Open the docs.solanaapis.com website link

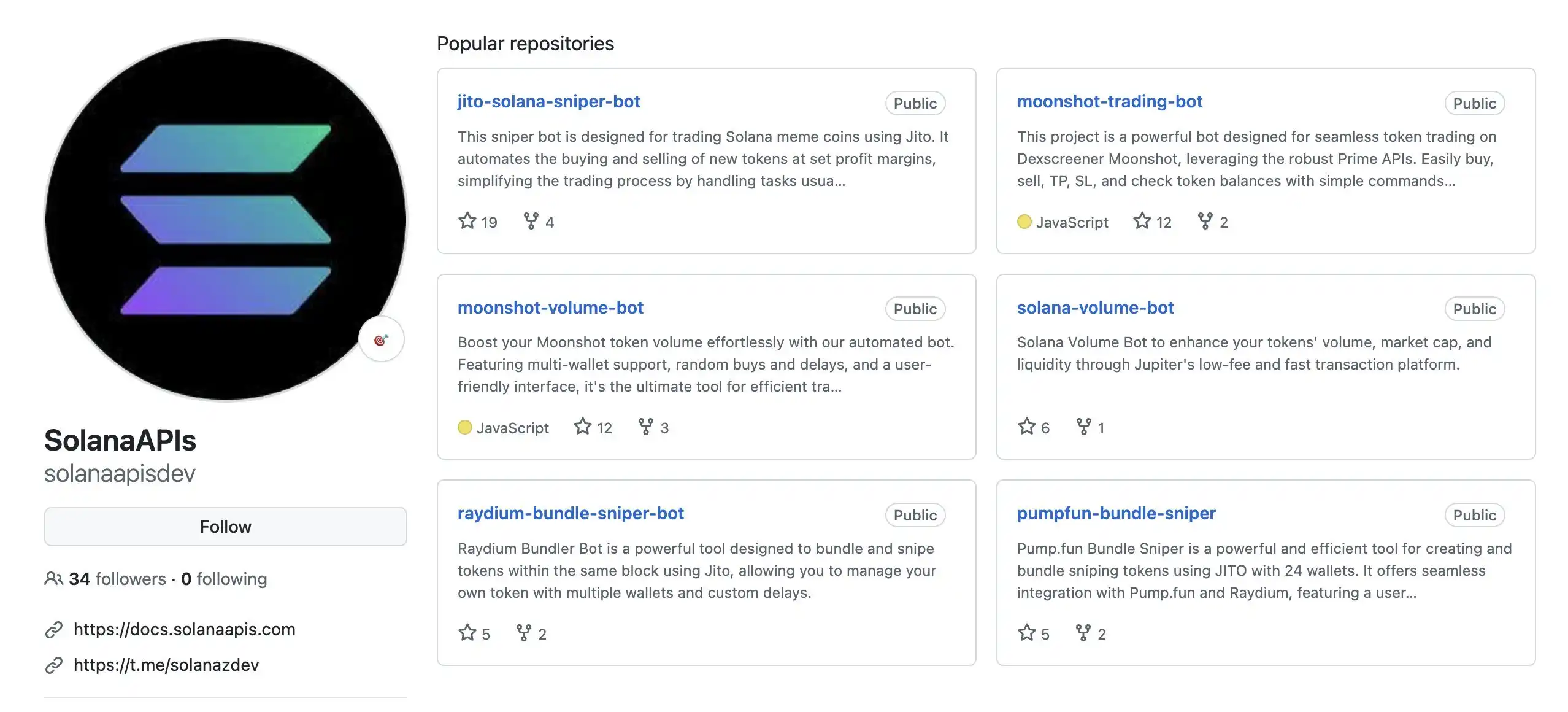pyautogui.click(x=185, y=628)
